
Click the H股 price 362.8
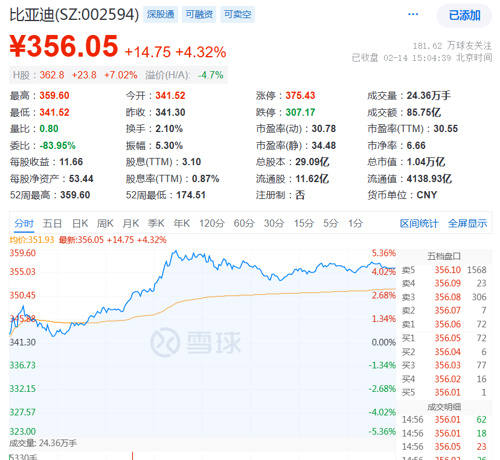pos(52,75)
